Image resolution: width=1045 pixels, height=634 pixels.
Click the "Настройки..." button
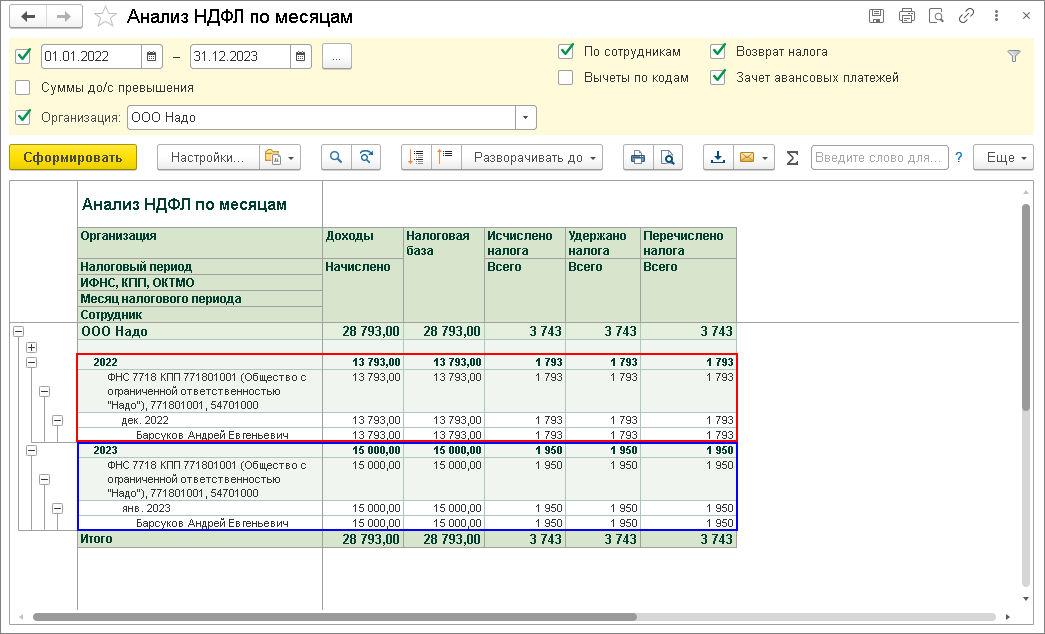206,157
